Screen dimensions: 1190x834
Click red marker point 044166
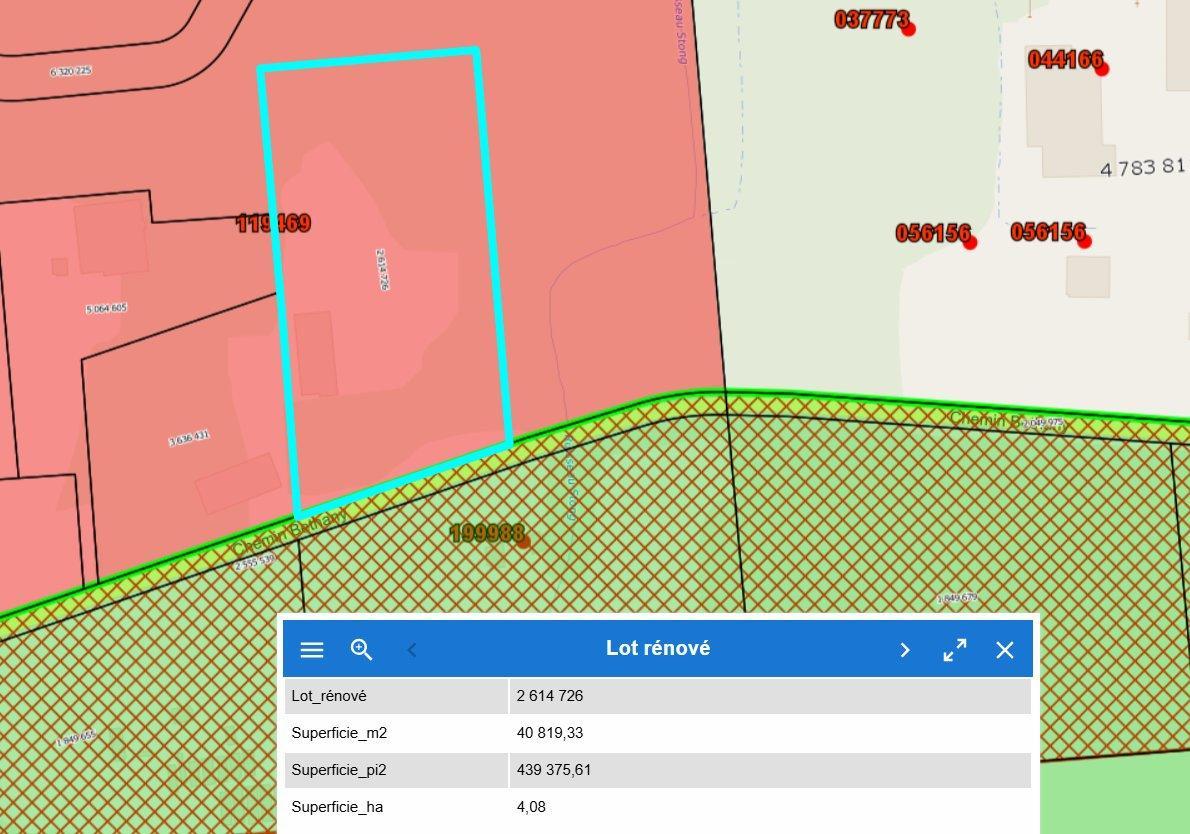pos(1101,68)
